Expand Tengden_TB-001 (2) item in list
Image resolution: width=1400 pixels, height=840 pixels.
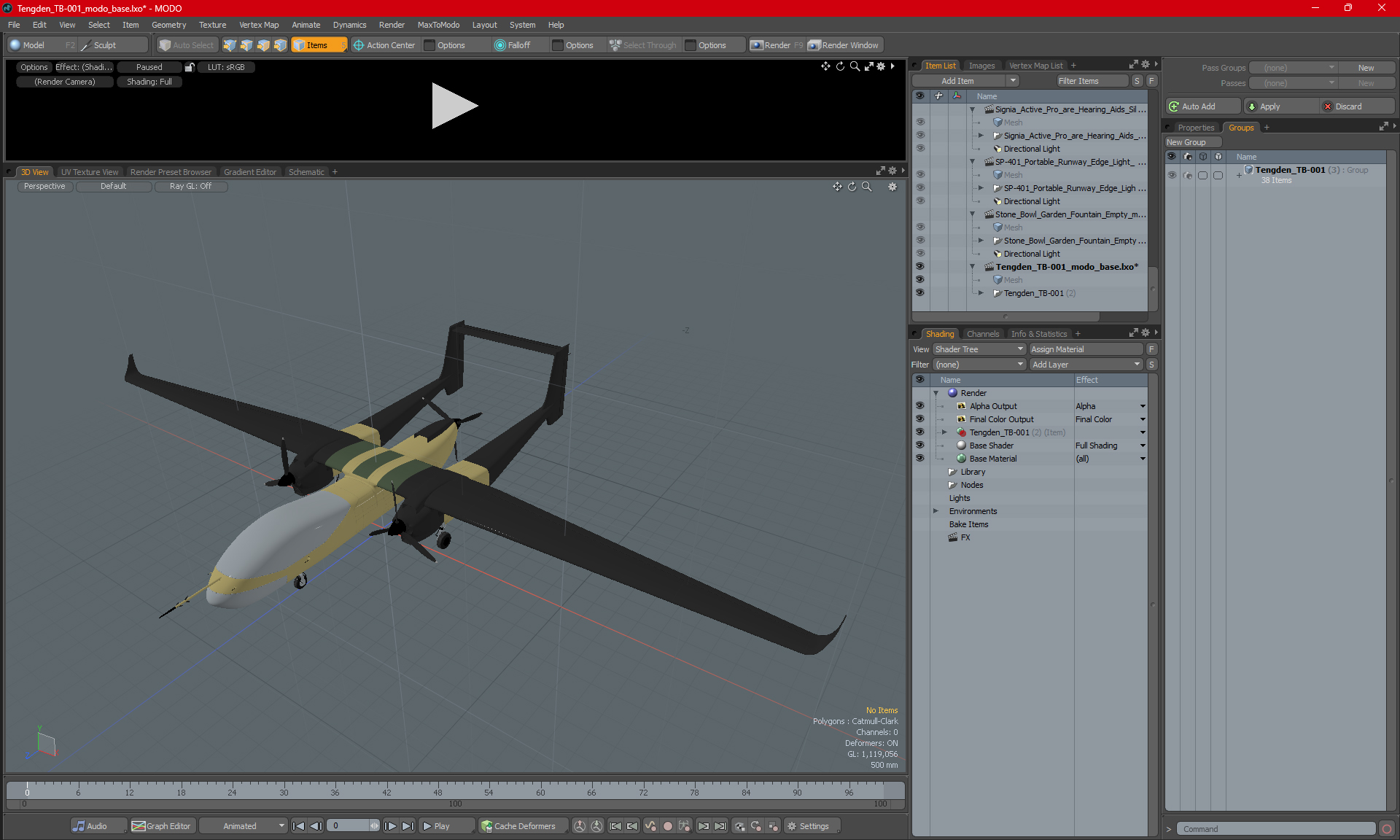pos(981,293)
